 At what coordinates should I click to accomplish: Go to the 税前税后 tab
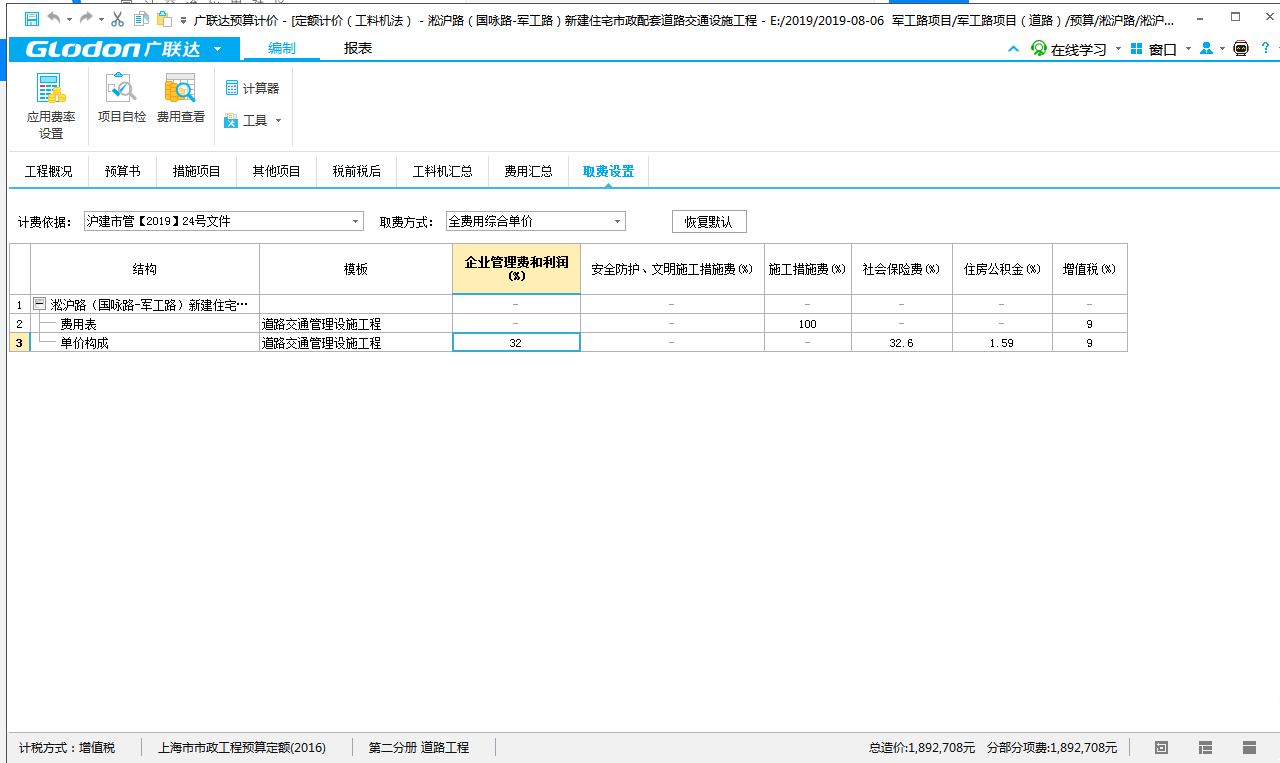pos(356,171)
